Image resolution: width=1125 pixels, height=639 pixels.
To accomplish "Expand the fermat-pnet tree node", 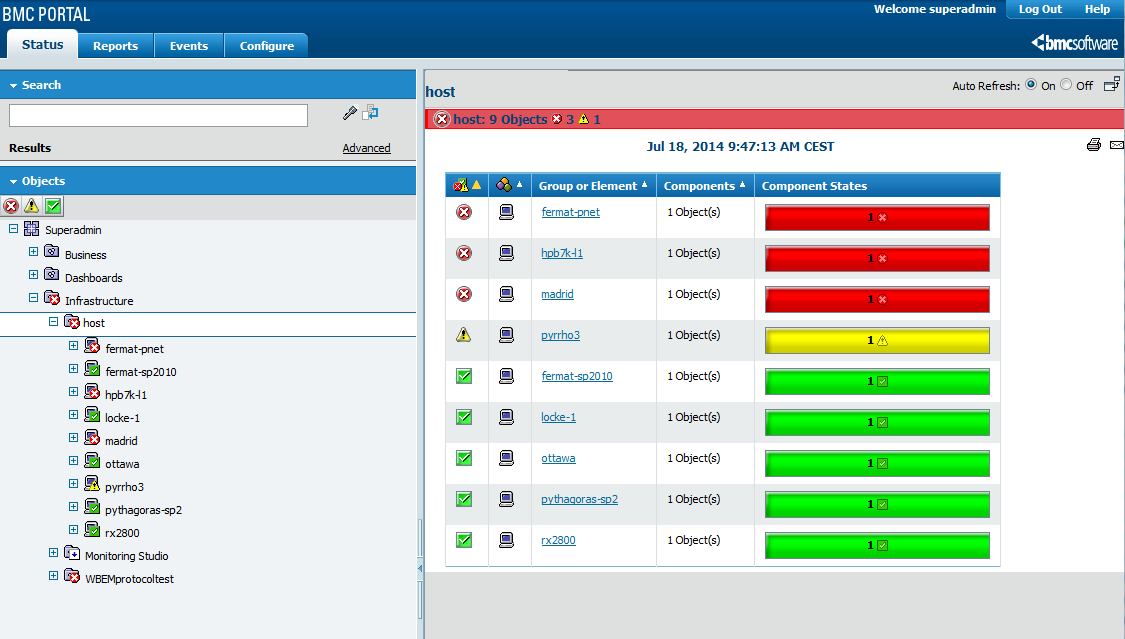I will (x=73, y=346).
